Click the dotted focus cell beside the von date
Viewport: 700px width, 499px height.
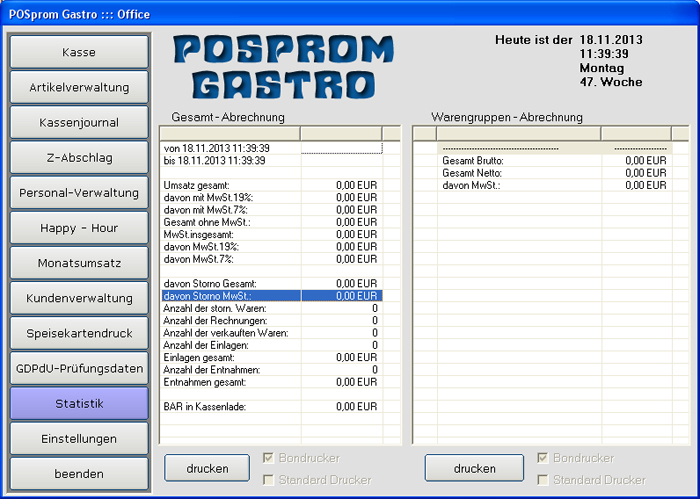(342, 148)
